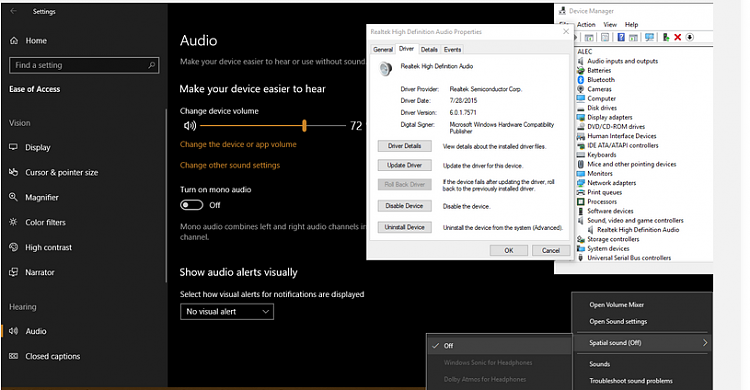Click the Update Driver button
Viewport: 750px width, 390px height.
point(404,165)
